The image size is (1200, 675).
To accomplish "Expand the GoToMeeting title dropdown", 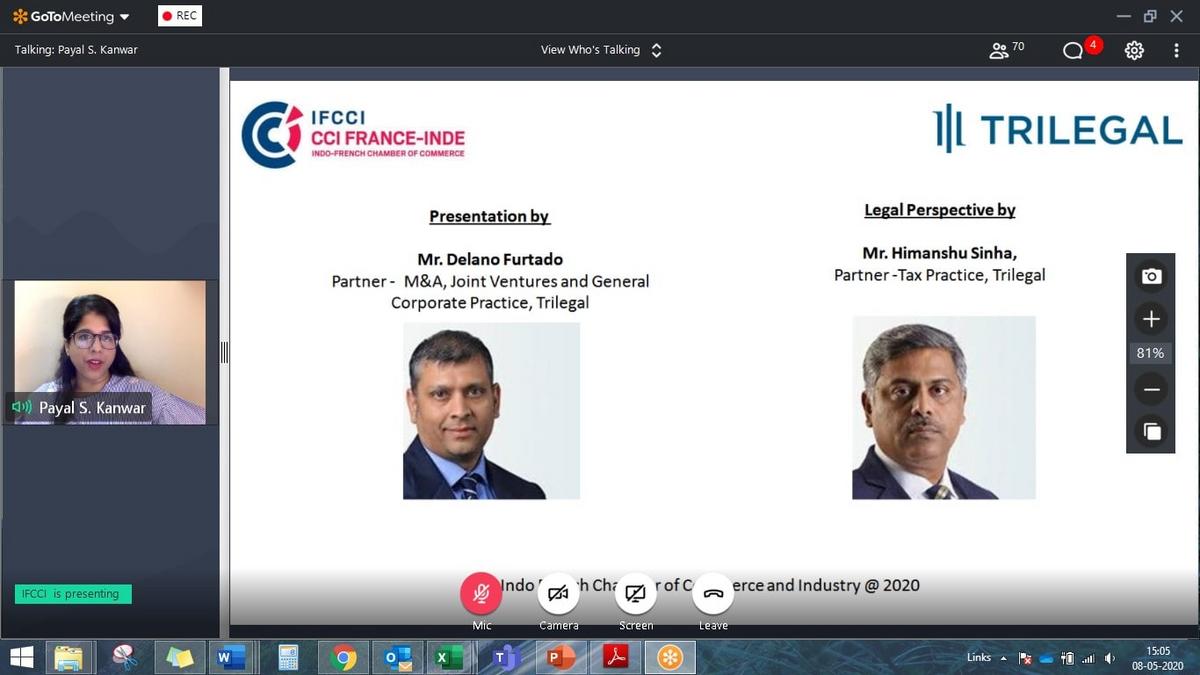I will [124, 17].
